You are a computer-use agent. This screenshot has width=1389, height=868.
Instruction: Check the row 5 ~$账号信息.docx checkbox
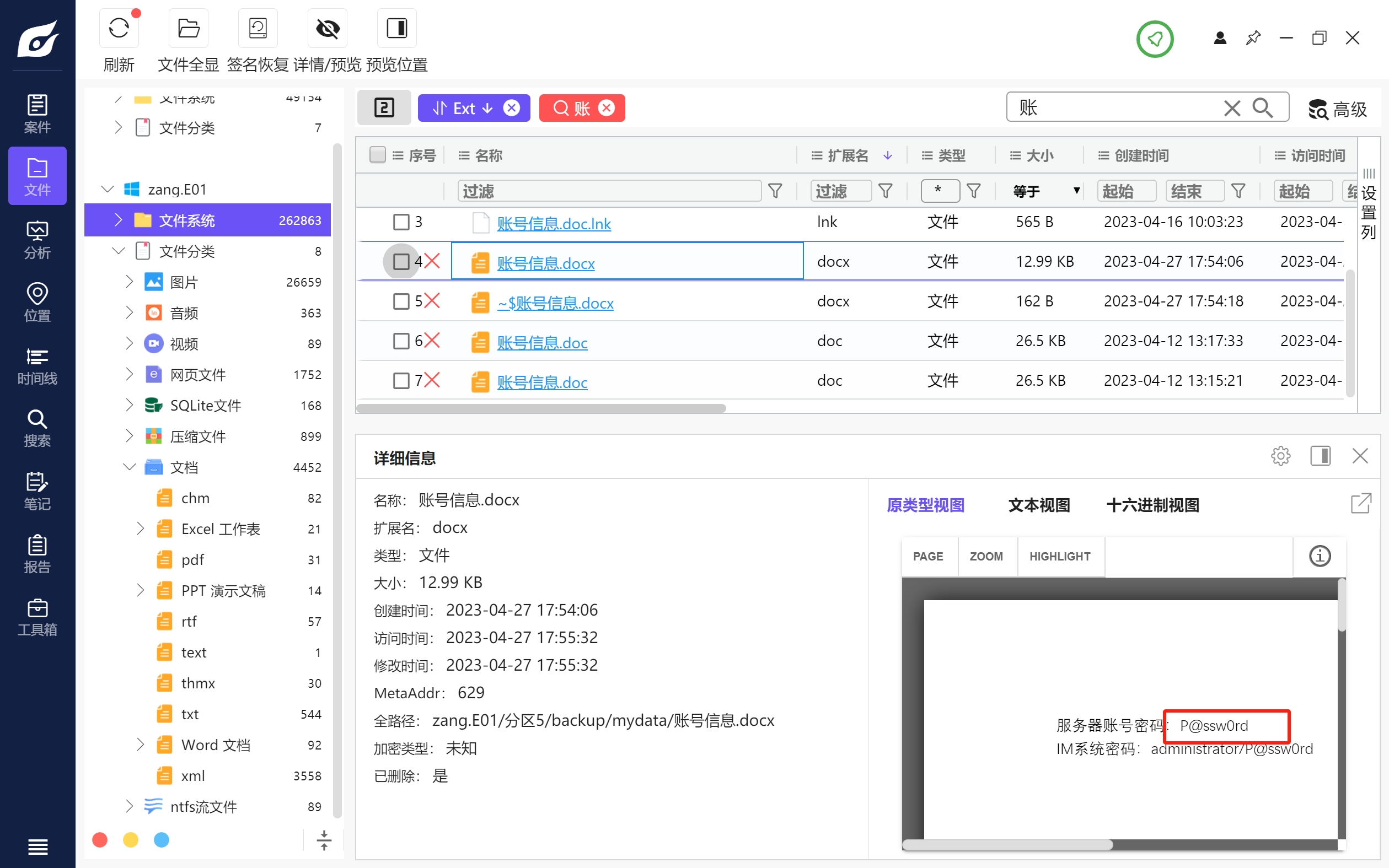(x=401, y=301)
